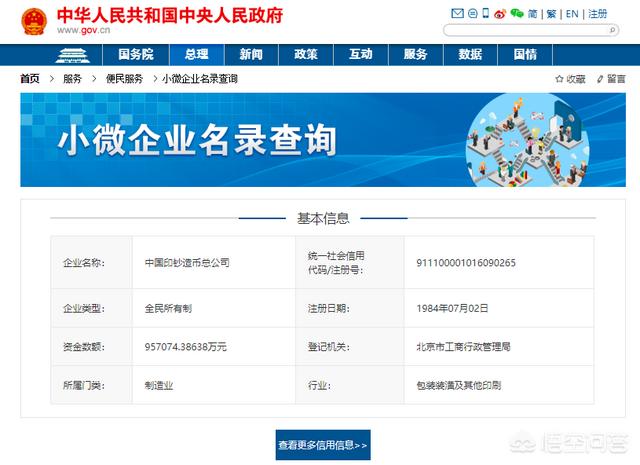Click the 基本信息 section heading
The width and height of the screenshot is (640, 465).
(323, 218)
